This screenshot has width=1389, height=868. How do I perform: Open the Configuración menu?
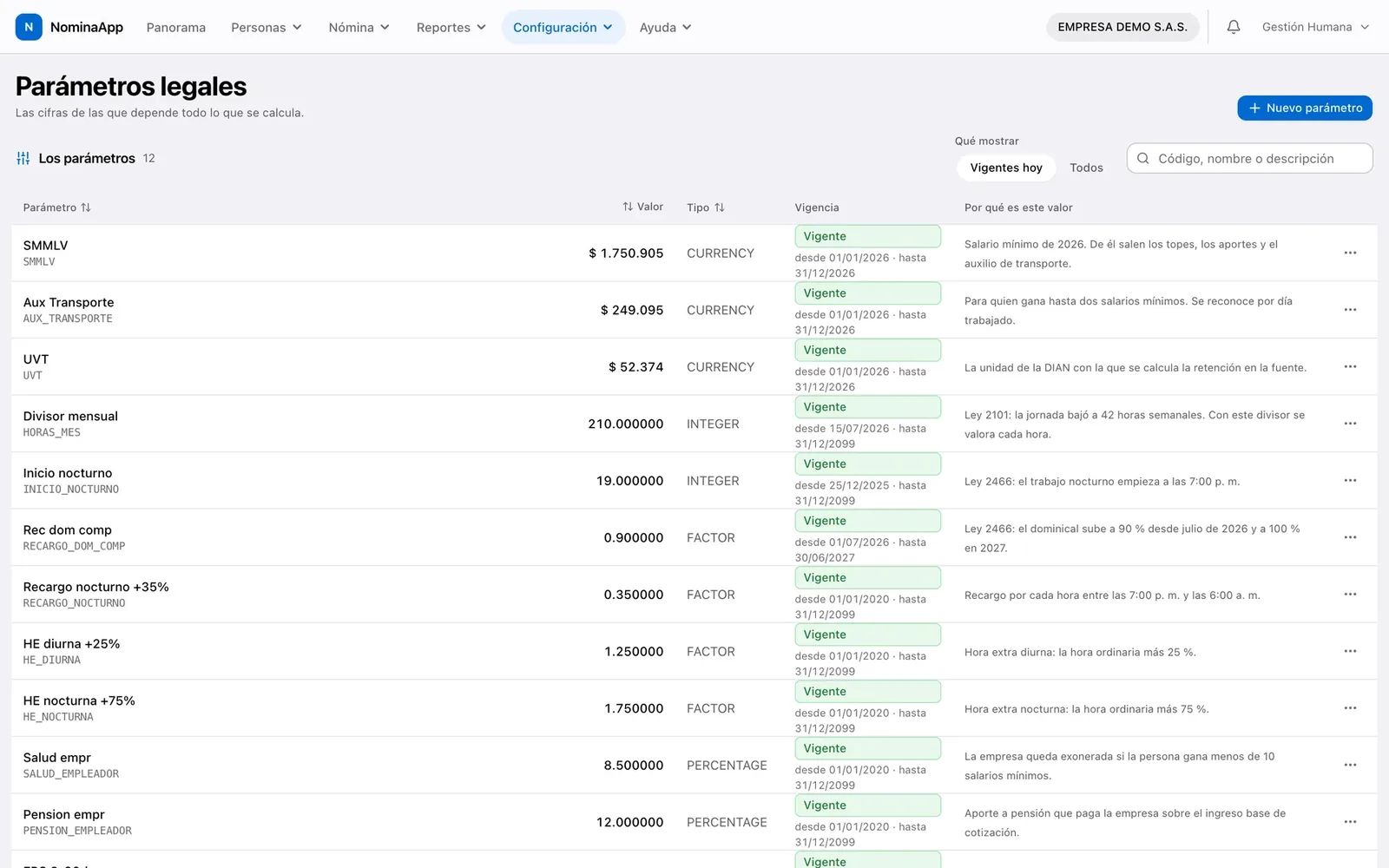coord(563,27)
